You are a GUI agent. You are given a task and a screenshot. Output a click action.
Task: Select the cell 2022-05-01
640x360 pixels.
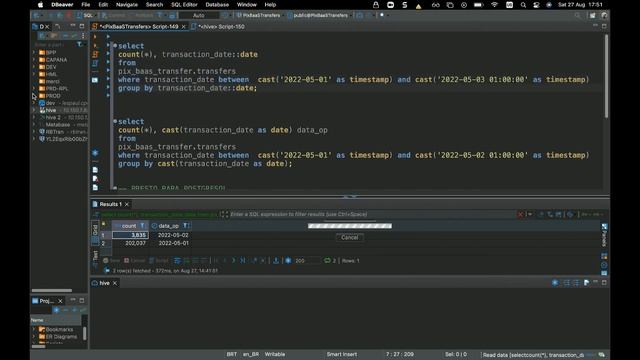pyautogui.click(x=173, y=243)
